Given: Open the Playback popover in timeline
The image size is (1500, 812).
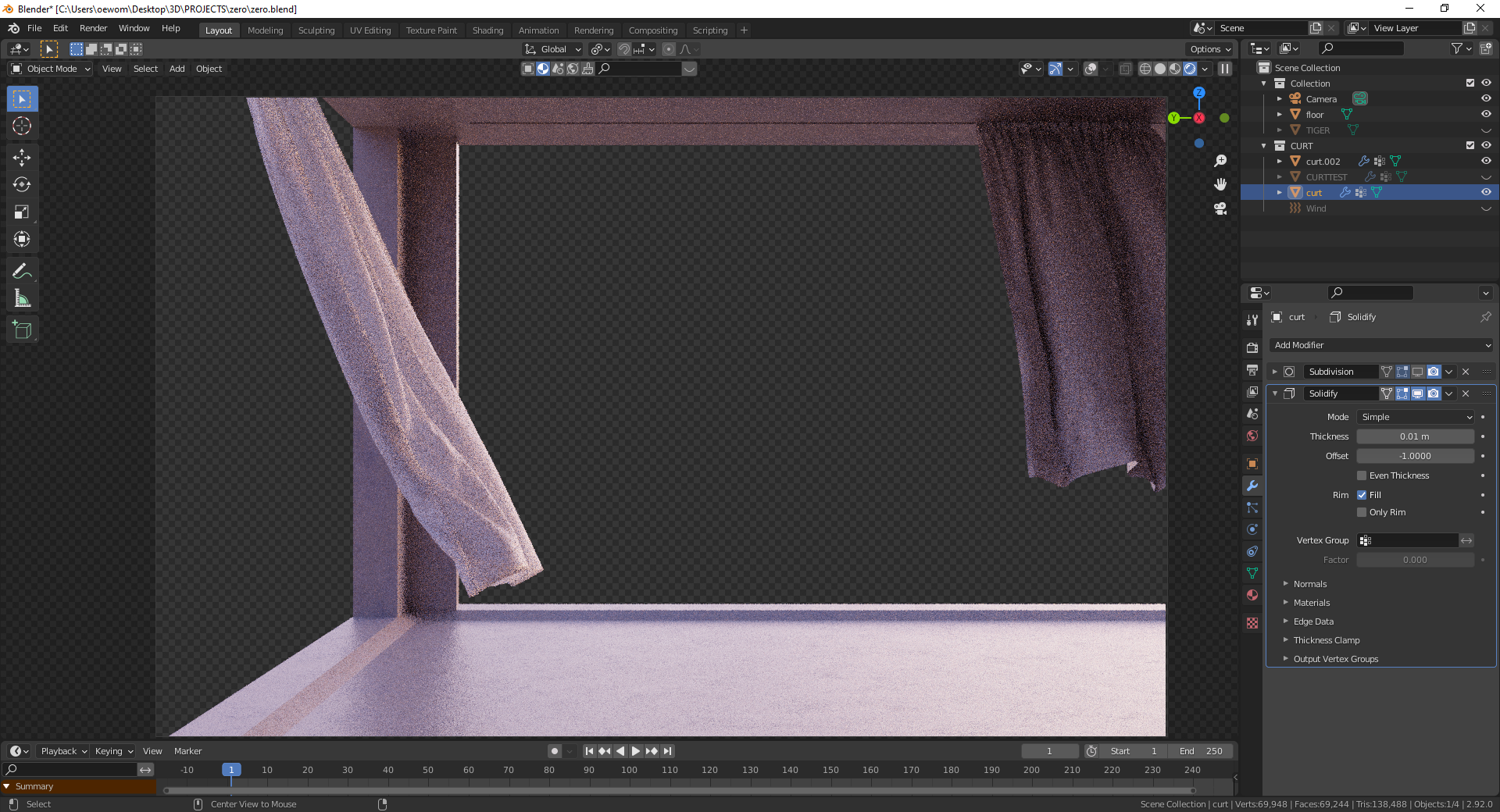Looking at the screenshot, I should [x=63, y=751].
